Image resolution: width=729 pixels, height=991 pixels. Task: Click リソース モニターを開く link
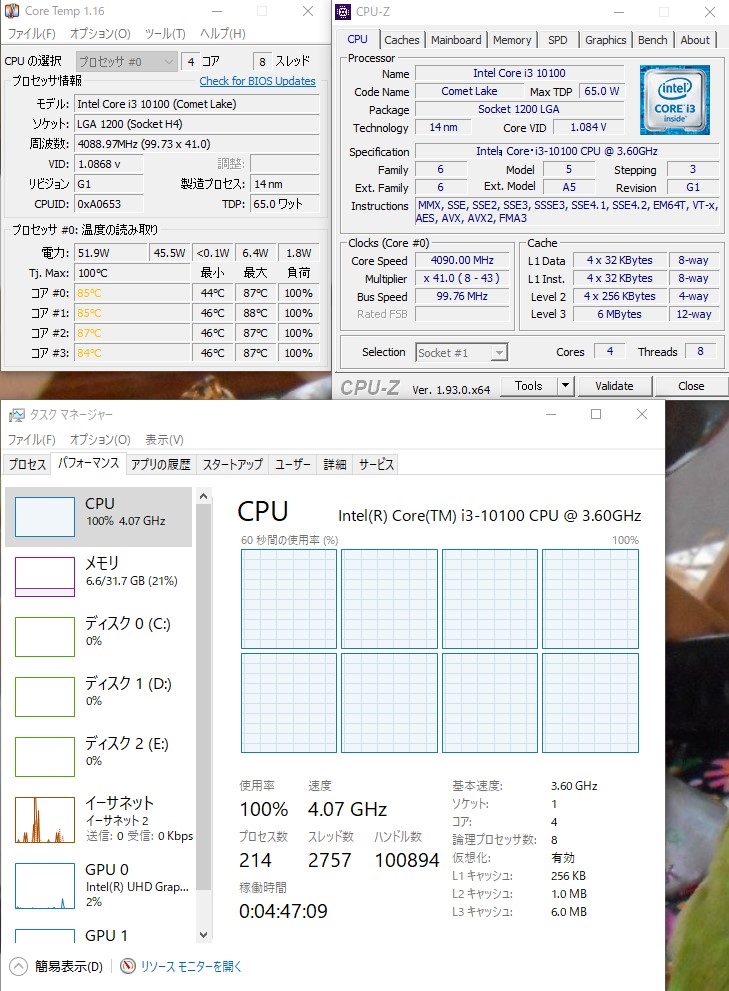click(191, 966)
